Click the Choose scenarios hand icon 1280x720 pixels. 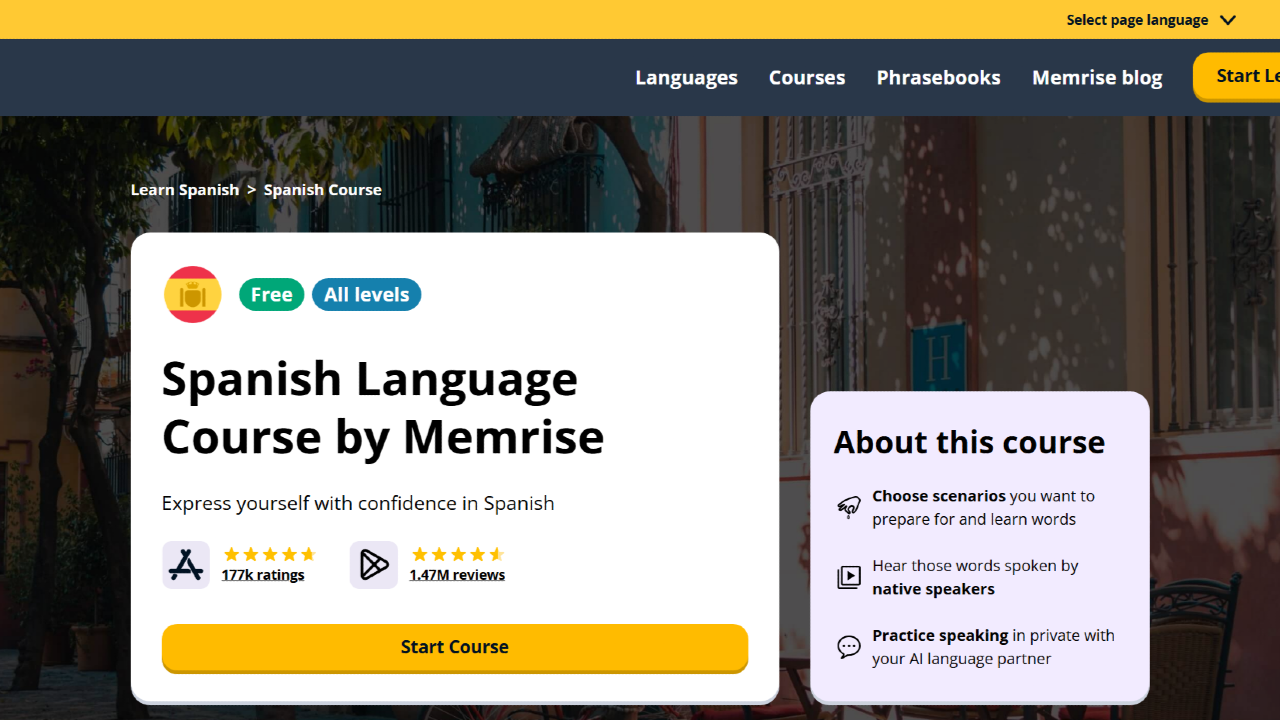[x=848, y=507]
